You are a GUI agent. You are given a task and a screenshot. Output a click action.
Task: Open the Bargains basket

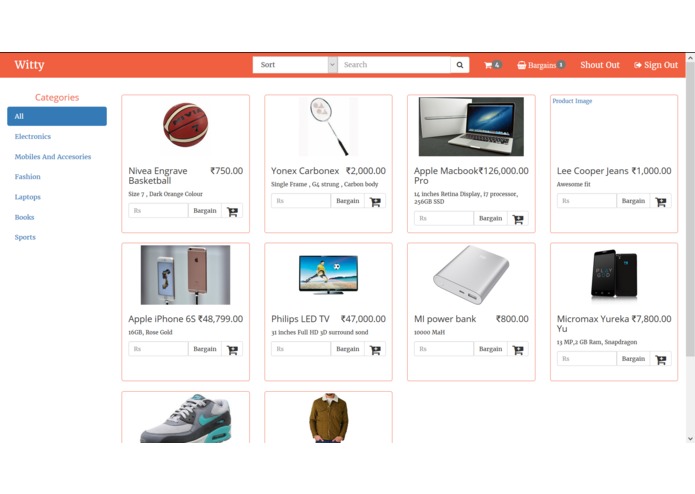[x=541, y=65]
